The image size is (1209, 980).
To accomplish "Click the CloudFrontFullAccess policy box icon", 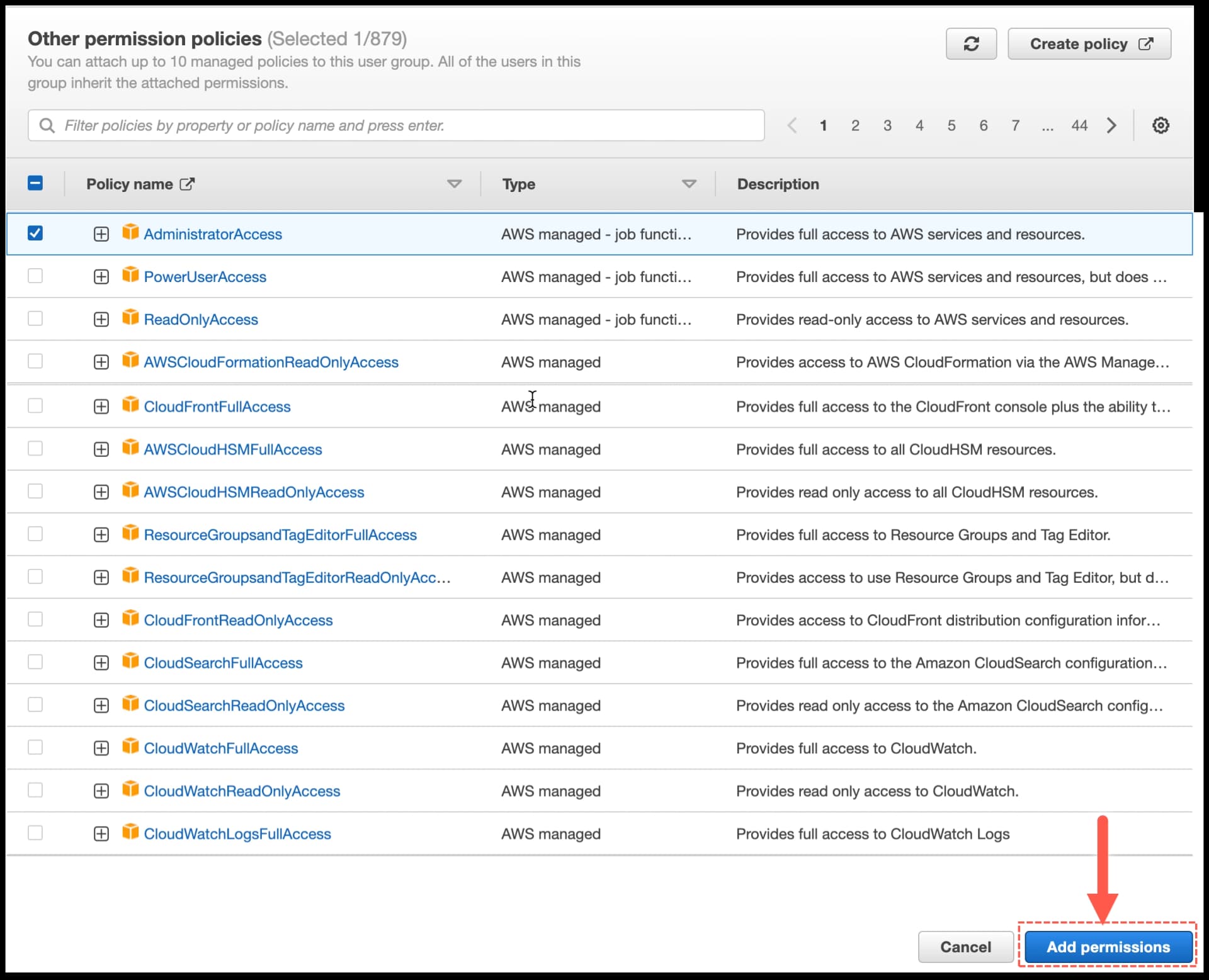I will pyautogui.click(x=130, y=405).
